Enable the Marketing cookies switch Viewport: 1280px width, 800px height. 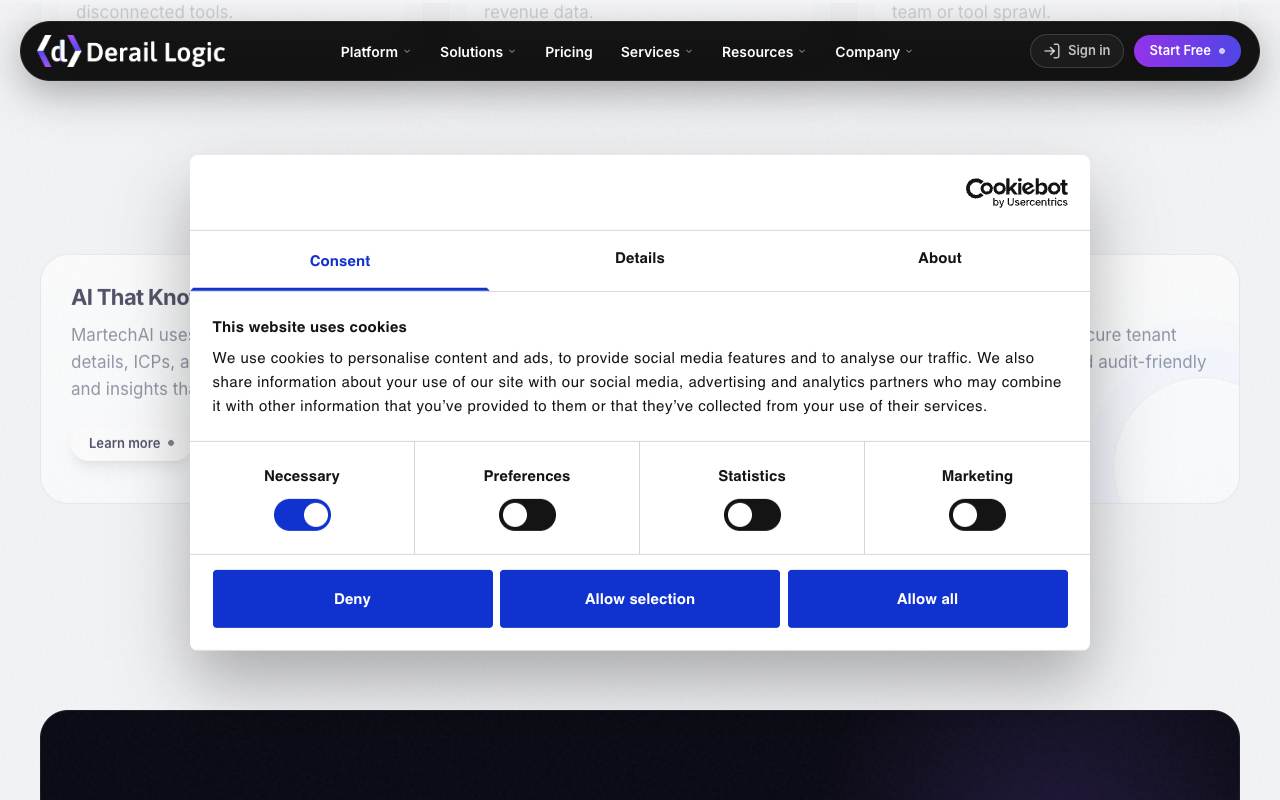click(x=977, y=515)
